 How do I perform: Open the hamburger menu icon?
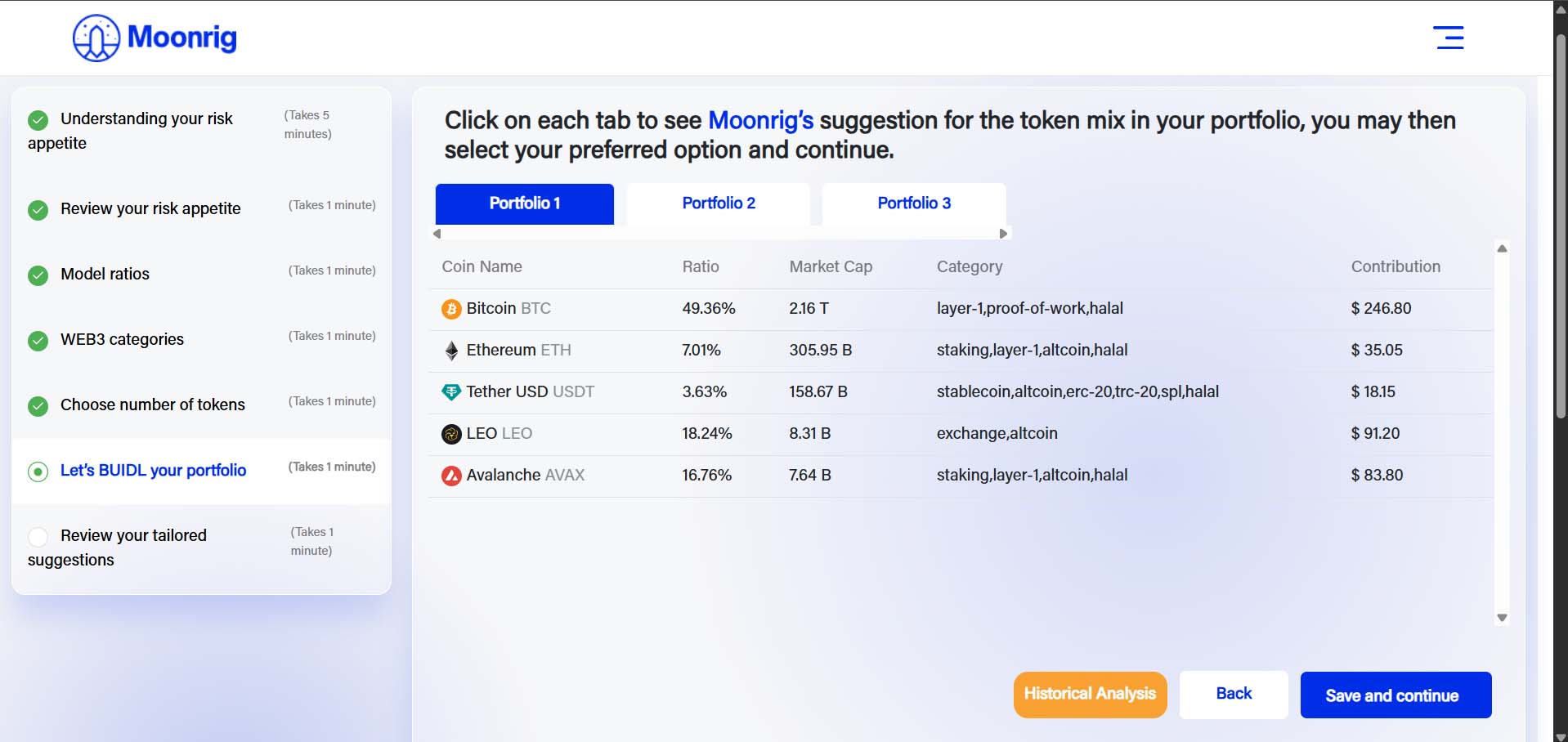pyautogui.click(x=1448, y=38)
